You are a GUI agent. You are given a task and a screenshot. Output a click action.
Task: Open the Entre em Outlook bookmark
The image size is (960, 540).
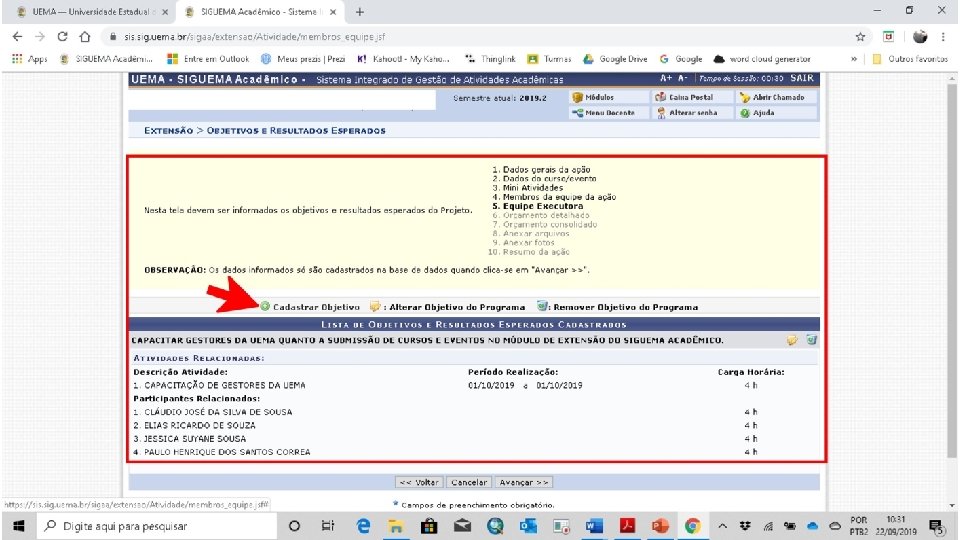[208, 59]
